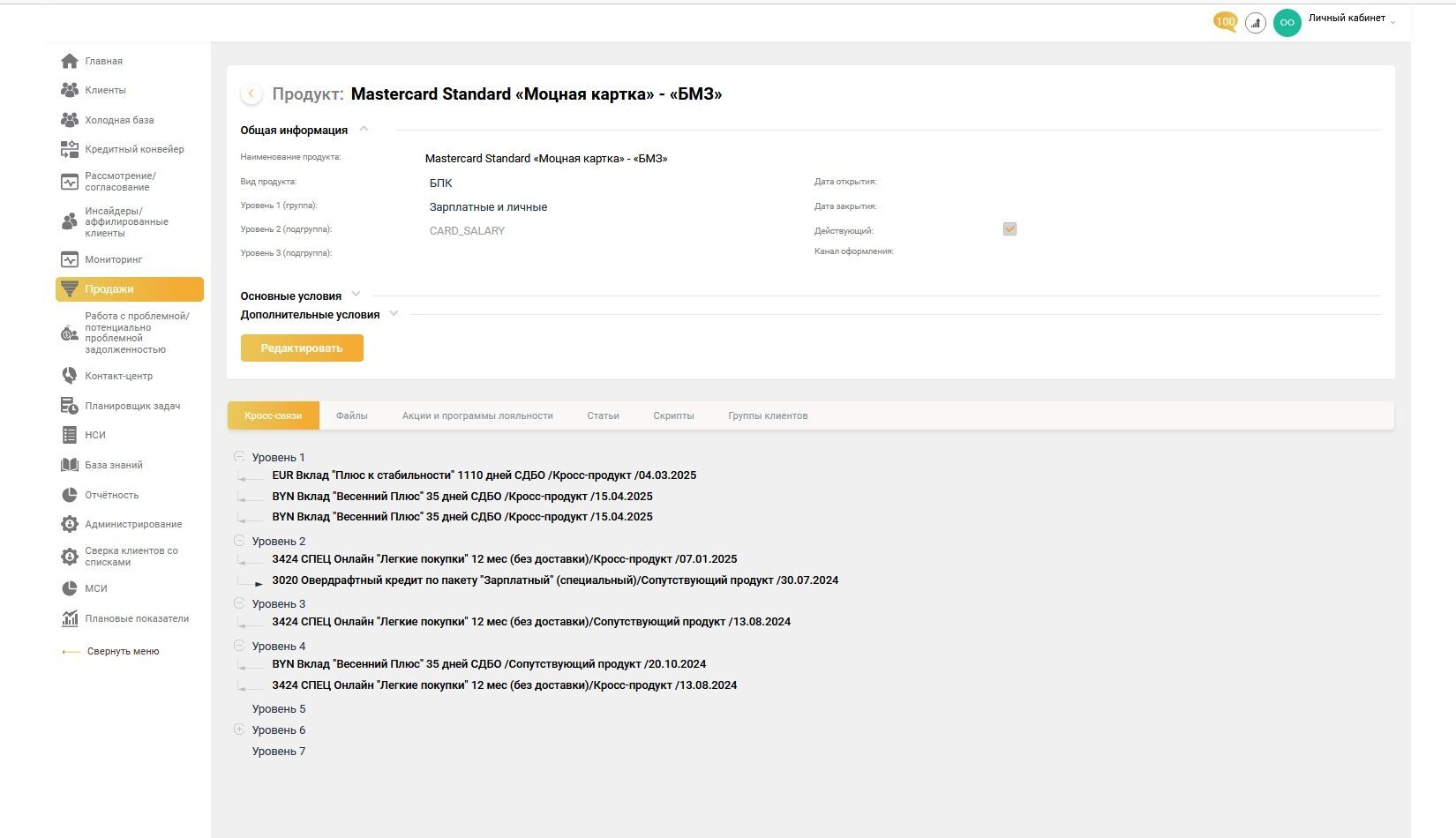The image size is (1456, 838).
Task: Open the Главная home icon
Action: coord(70,61)
